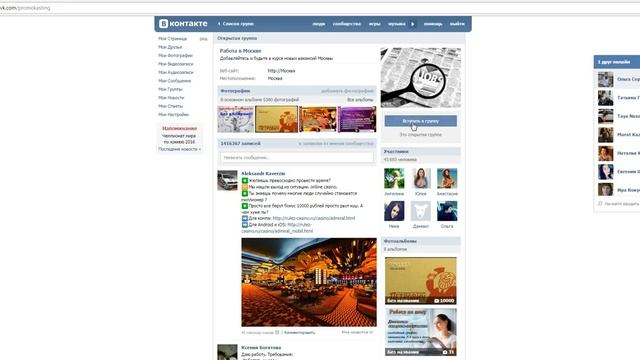
Task: Click the friend search magnifier field
Action: click(x=619, y=204)
